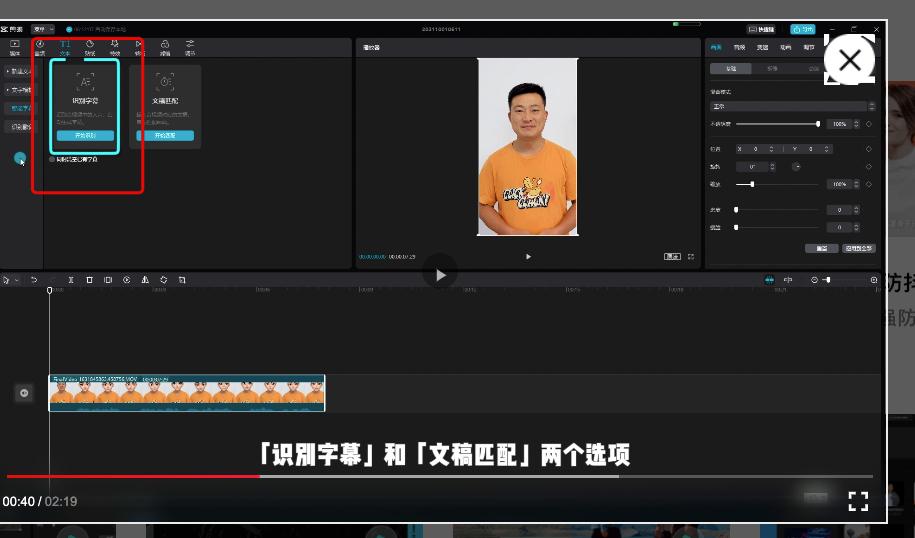Close the video overlay with the X button

coord(850,61)
